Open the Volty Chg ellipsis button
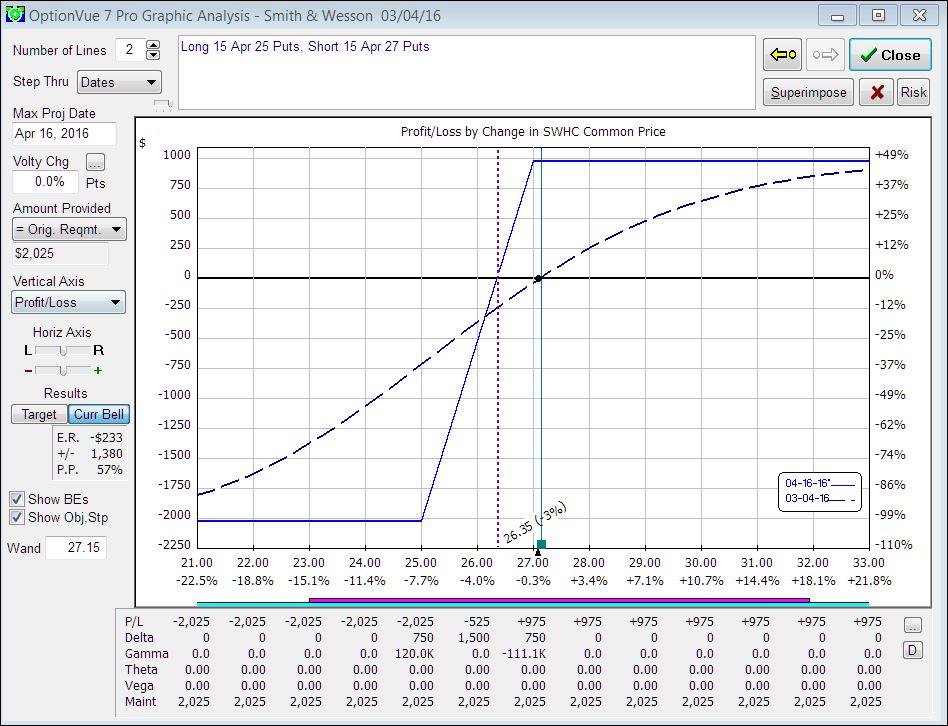948x726 pixels. 96,162
